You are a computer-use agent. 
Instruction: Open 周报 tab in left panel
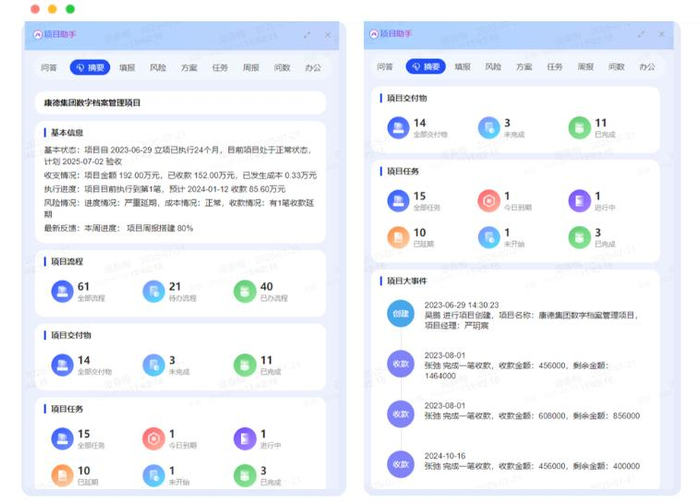tap(251, 68)
